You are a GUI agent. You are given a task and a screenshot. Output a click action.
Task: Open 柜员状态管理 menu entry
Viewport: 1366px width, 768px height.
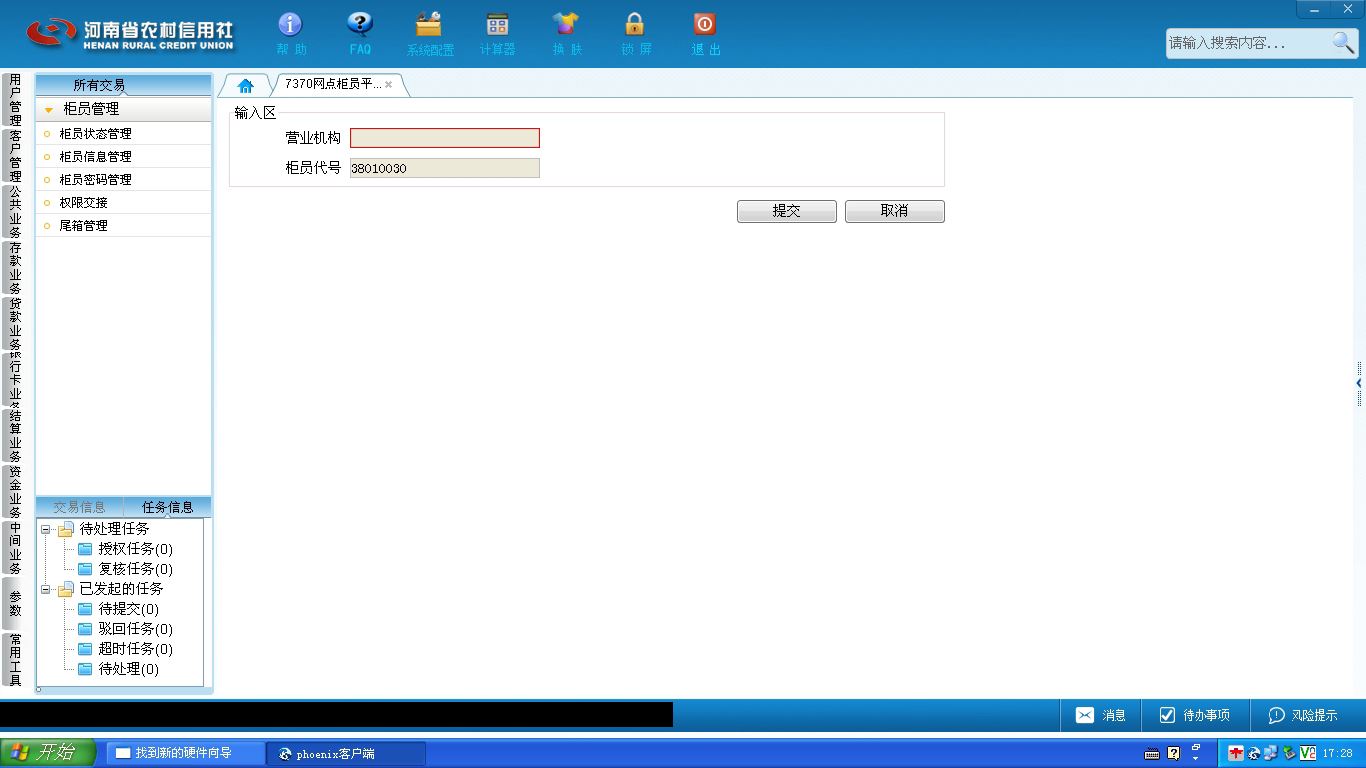124,133
